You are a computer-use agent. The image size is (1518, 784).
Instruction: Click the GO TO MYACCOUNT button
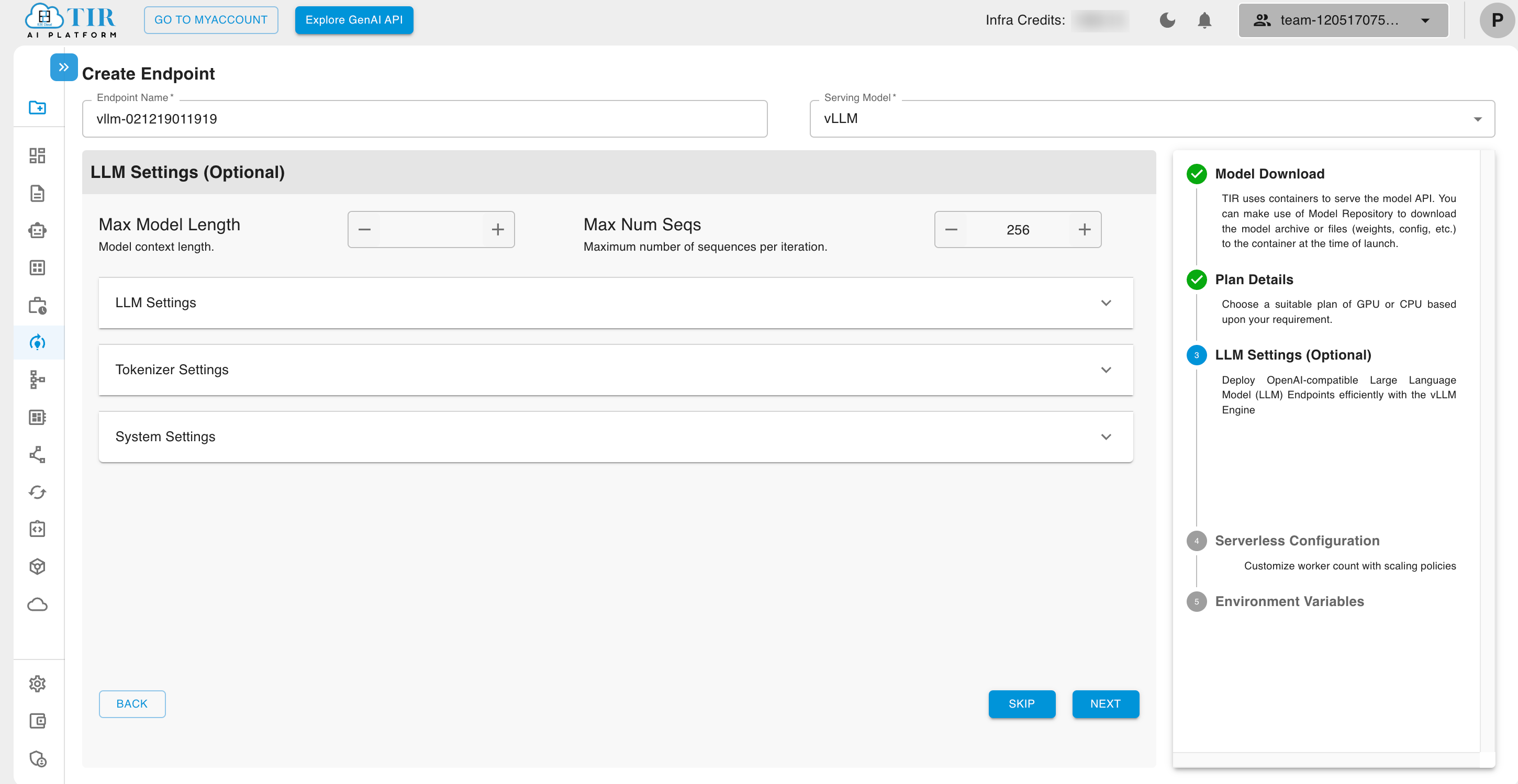[211, 20]
